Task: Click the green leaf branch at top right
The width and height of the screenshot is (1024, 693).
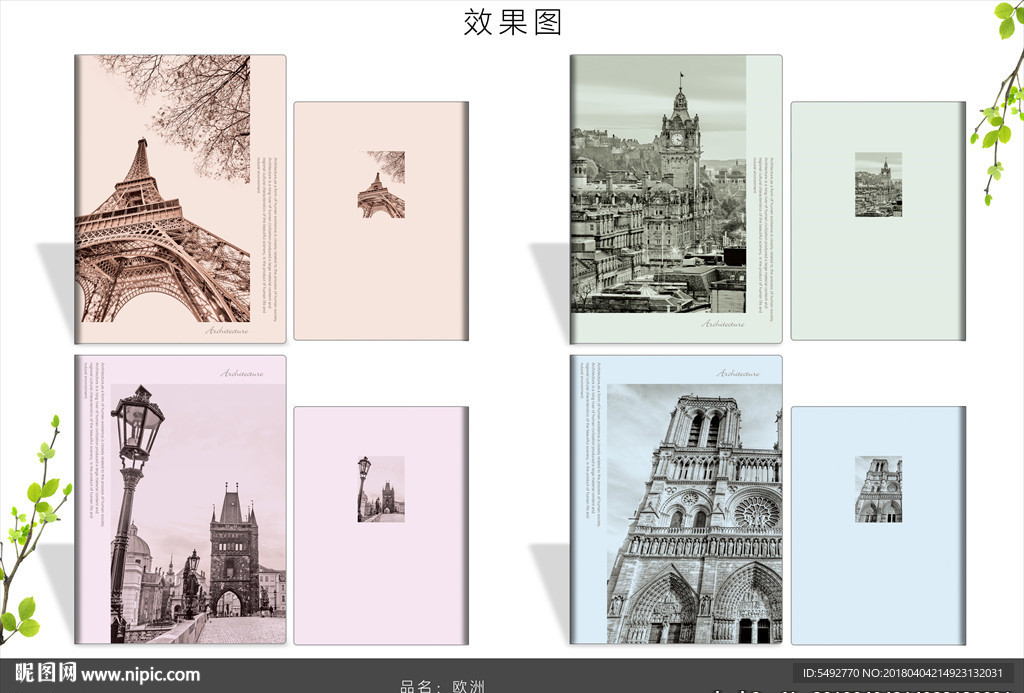Action: 1000,100
